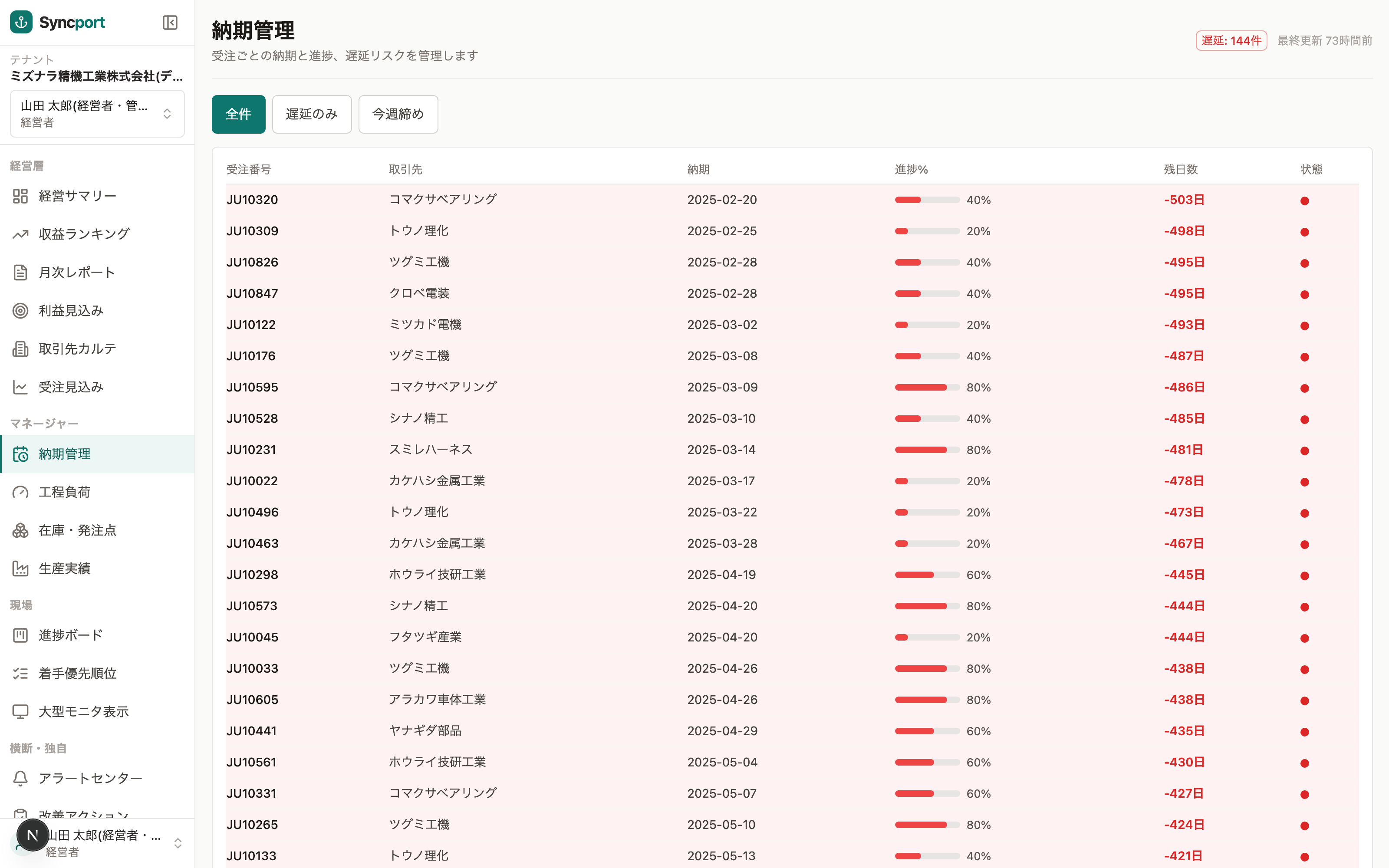Click the 40% progress bar of JU10320
1389x868 pixels.
tap(927, 200)
